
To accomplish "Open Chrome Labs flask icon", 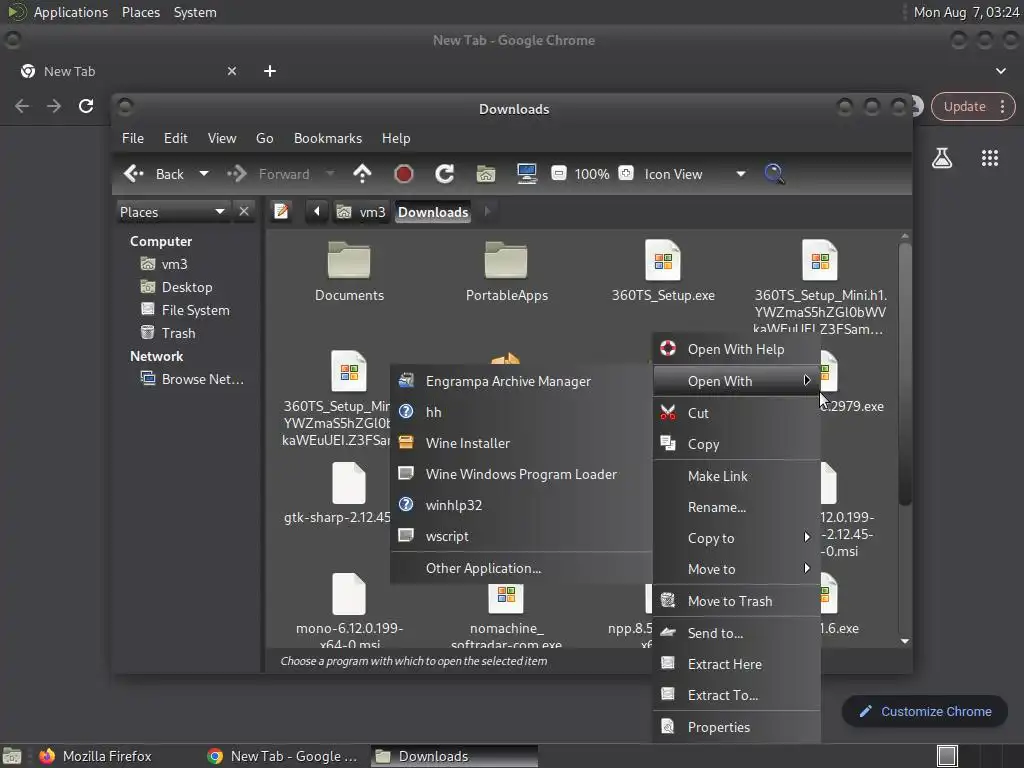I will 942,158.
